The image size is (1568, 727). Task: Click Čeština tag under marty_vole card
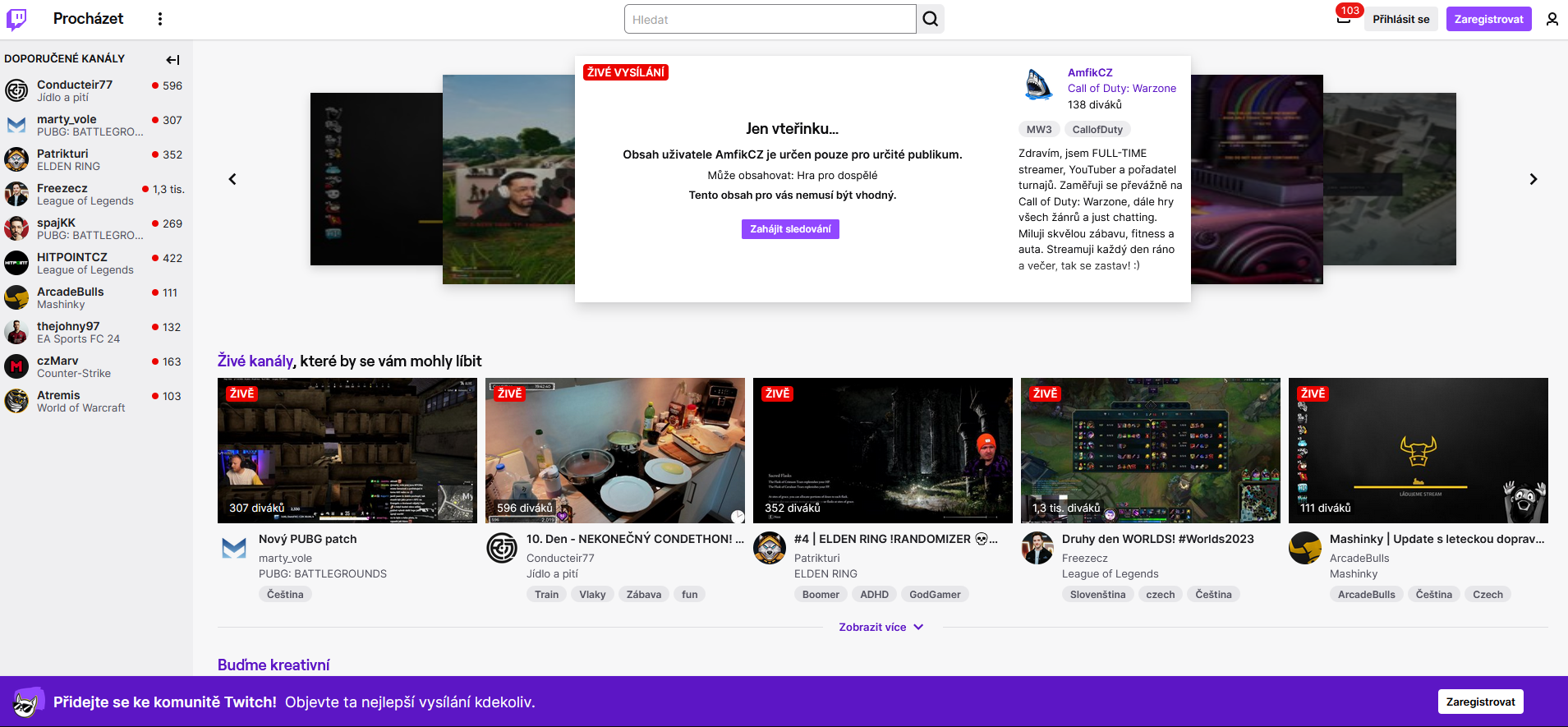coord(285,594)
